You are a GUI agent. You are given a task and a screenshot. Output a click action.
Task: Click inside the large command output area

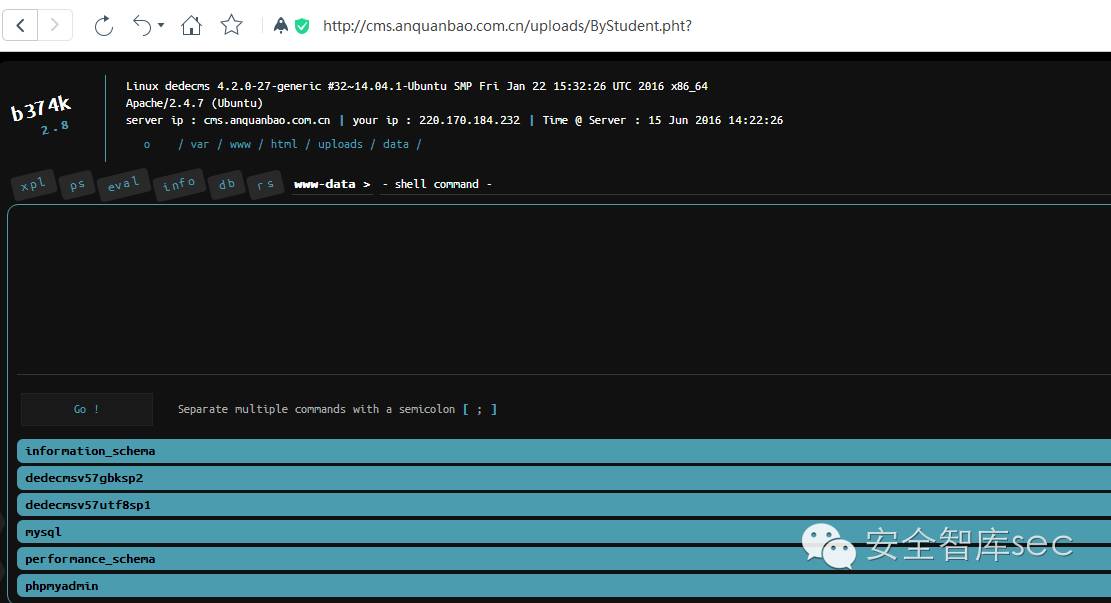pyautogui.click(x=563, y=291)
